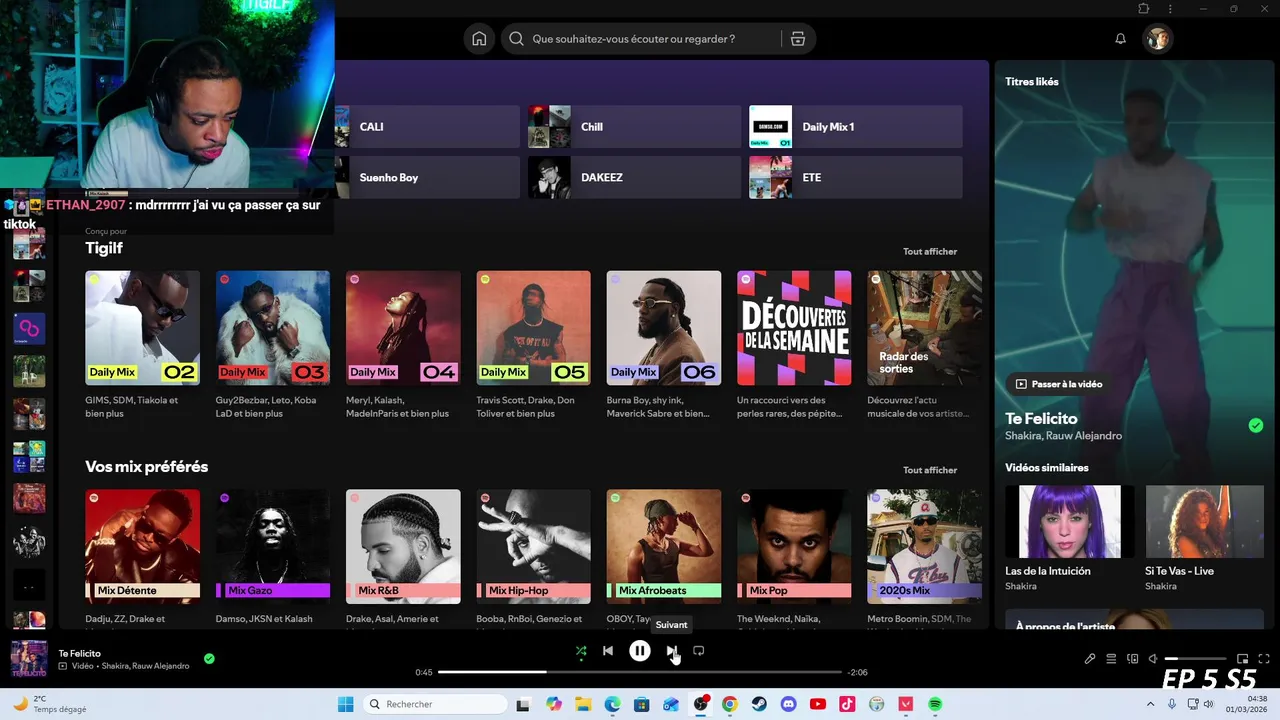Open the Browse icon in search bar
The width and height of the screenshot is (1280, 720).
[x=797, y=39]
